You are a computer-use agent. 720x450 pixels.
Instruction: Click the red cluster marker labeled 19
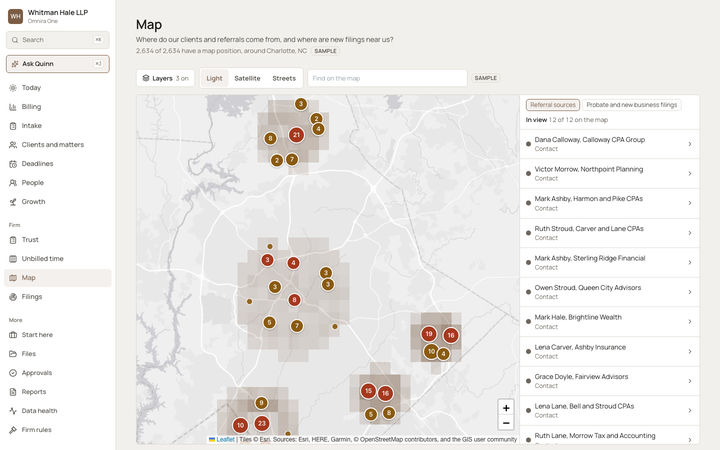pos(428,334)
